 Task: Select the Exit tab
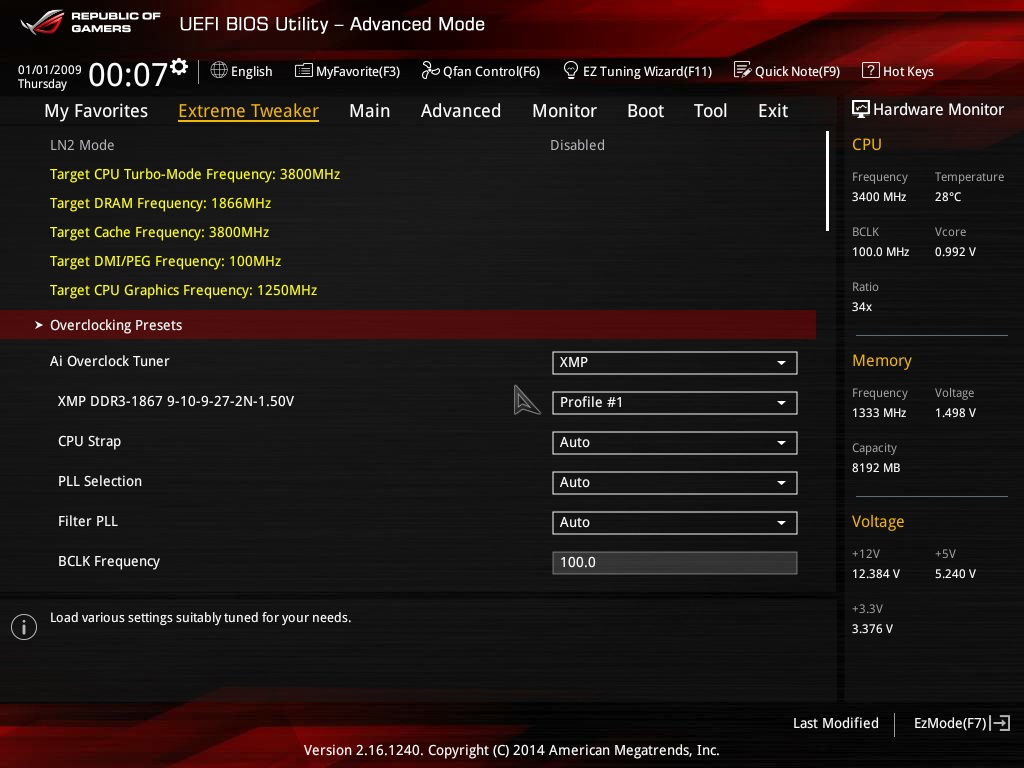click(773, 111)
